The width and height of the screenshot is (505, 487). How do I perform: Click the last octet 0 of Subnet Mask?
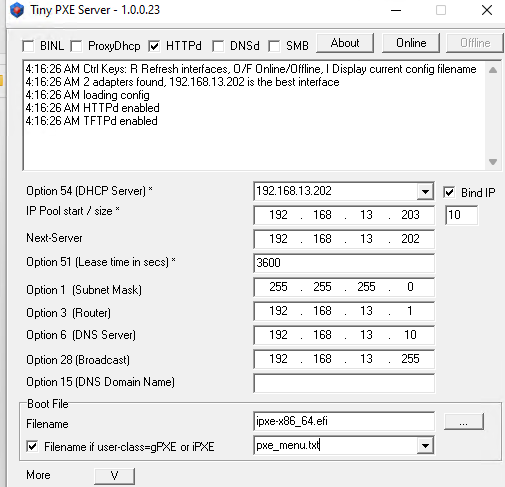click(410, 287)
